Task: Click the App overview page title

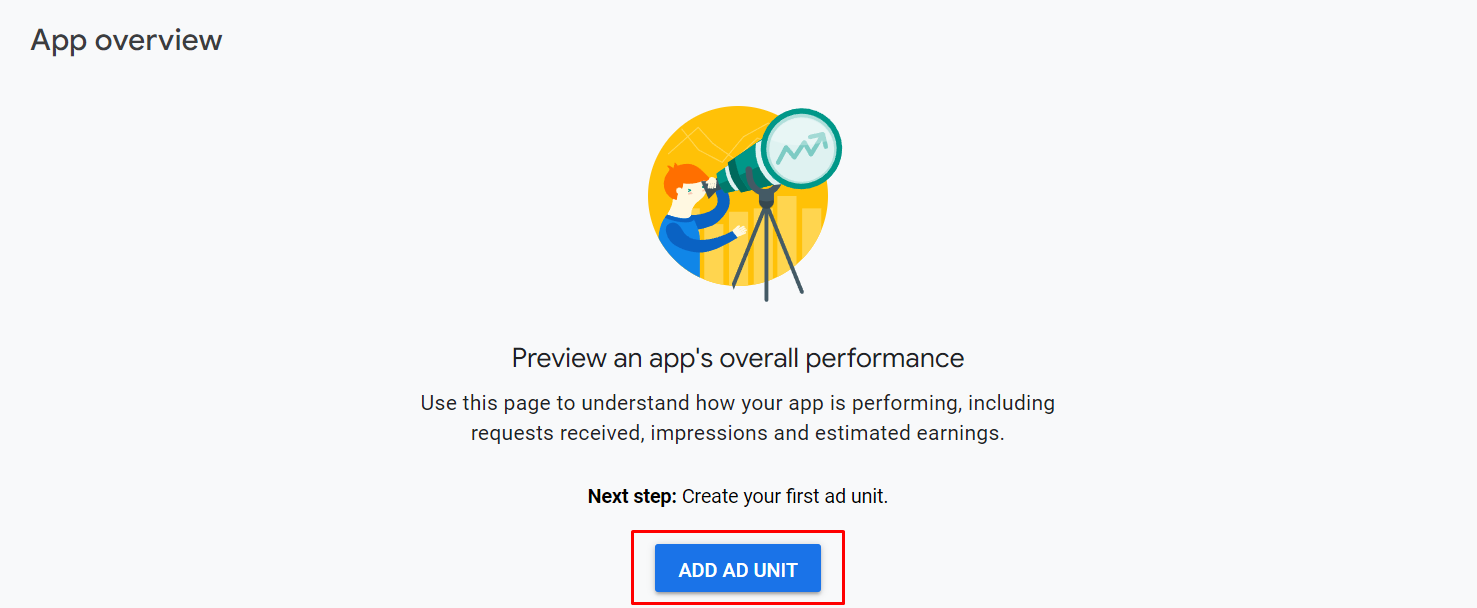Action: click(126, 40)
